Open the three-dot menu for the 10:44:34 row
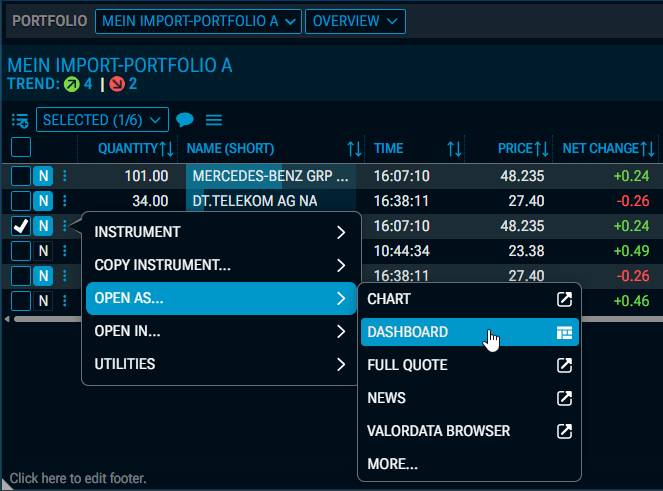Image resolution: width=663 pixels, height=491 pixels. click(65, 251)
